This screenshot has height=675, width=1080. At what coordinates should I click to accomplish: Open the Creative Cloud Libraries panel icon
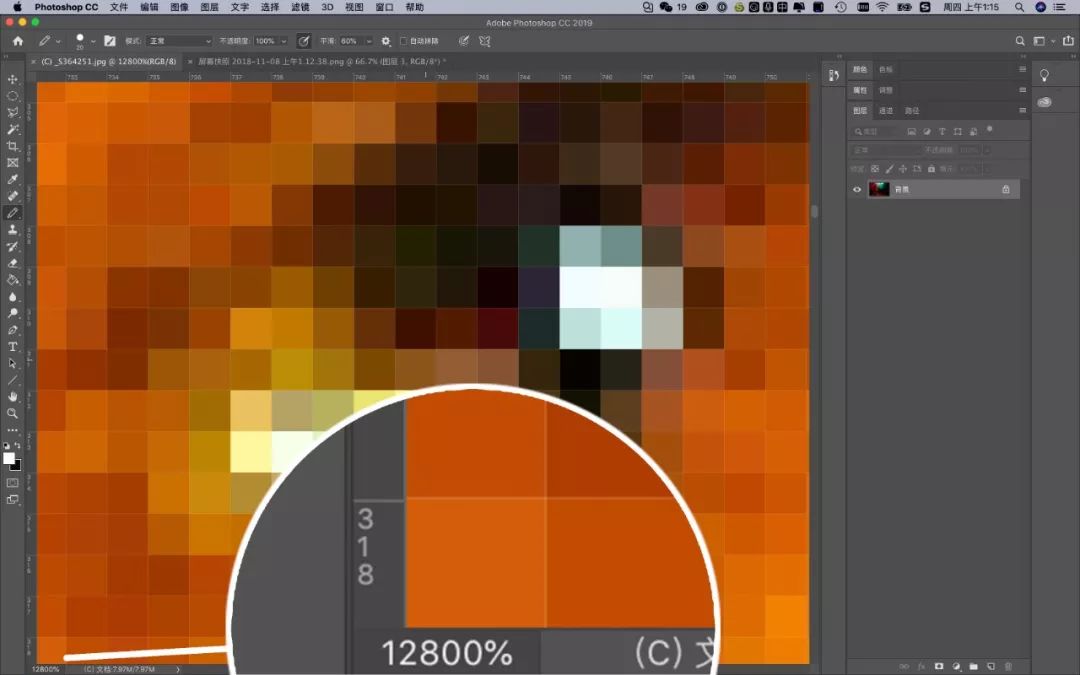[x=1044, y=102]
